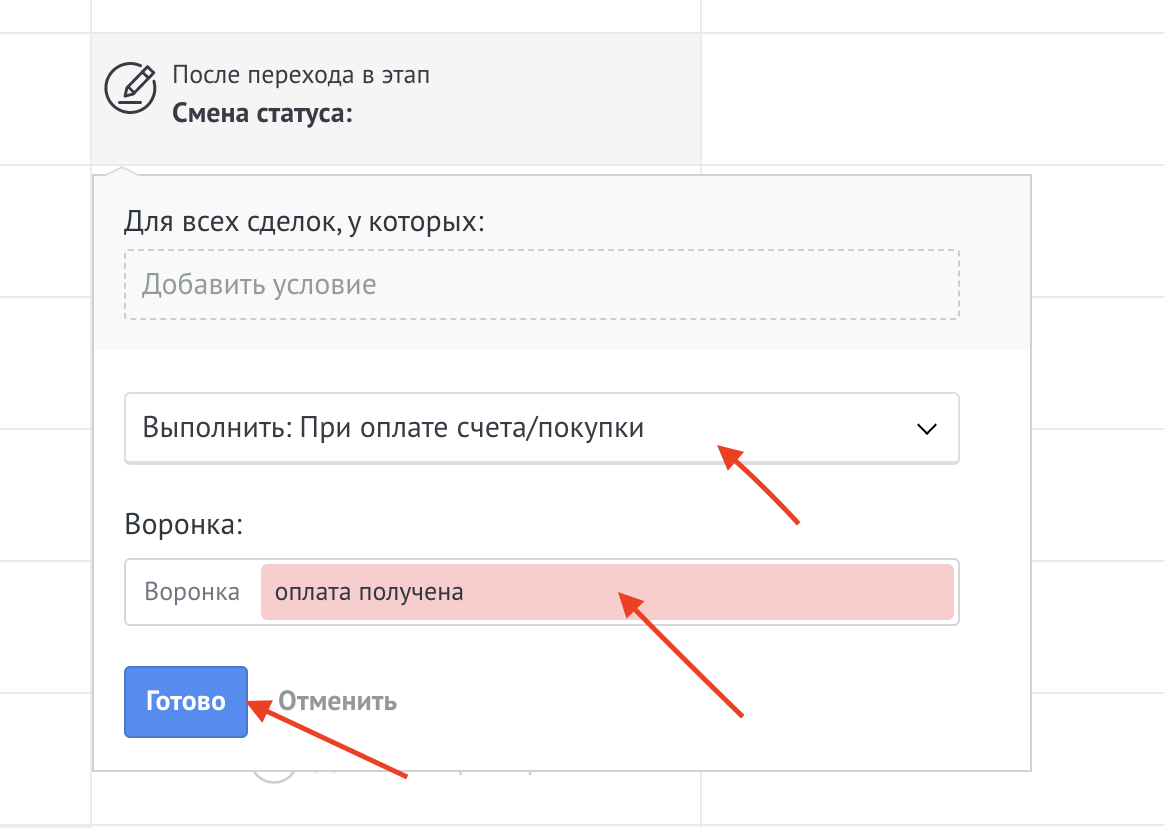Open the Воронка stage selector field
Screen dimensions: 1164x828
[x=540, y=592]
